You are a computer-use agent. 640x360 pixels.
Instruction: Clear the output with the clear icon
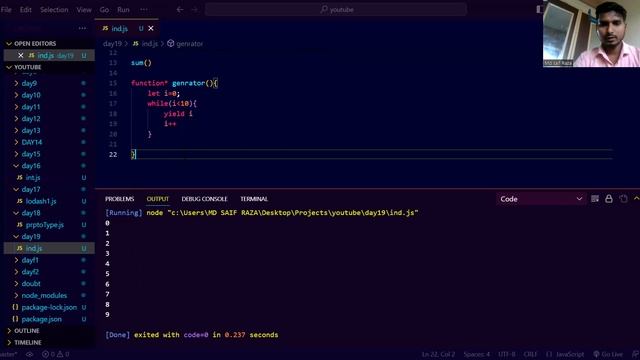pyautogui.click(x=595, y=199)
